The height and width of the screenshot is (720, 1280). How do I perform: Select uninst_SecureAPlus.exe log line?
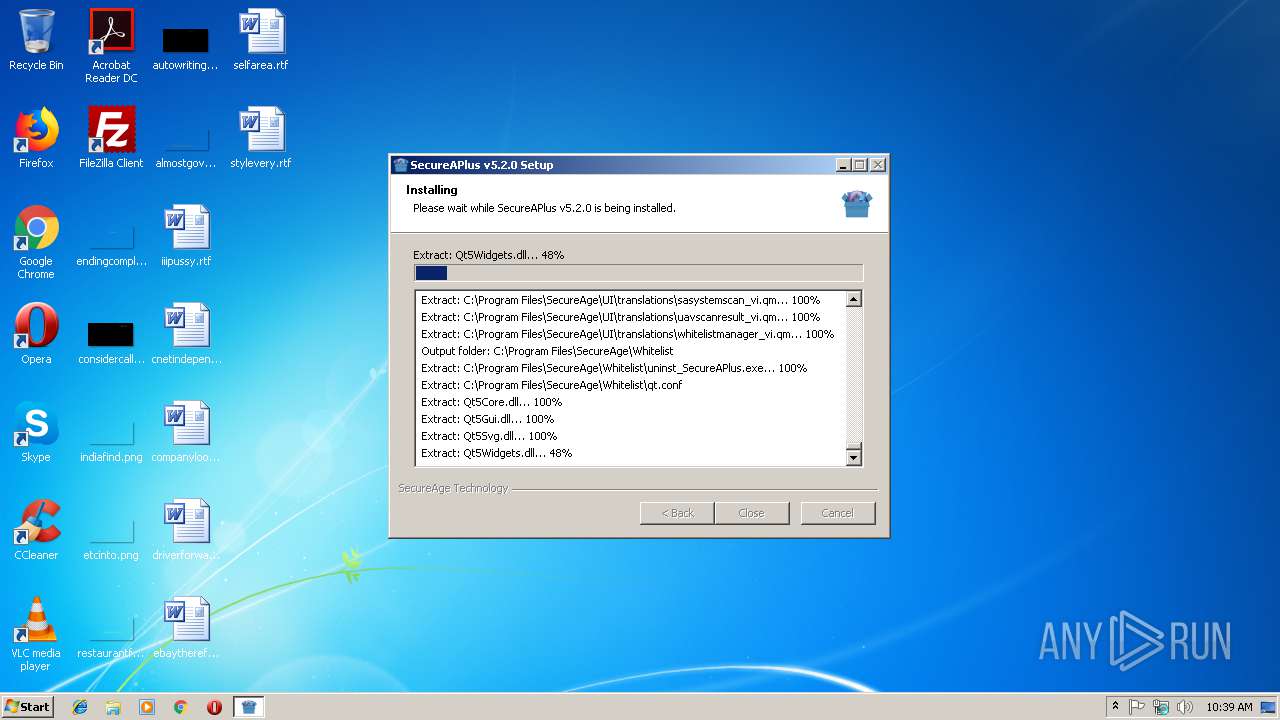click(614, 368)
